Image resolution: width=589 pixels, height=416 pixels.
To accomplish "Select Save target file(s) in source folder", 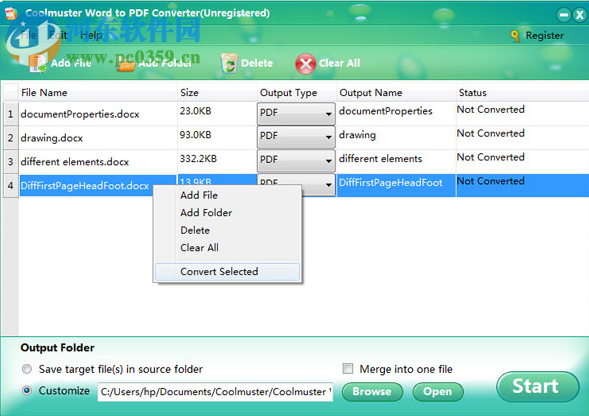I will (x=27, y=369).
